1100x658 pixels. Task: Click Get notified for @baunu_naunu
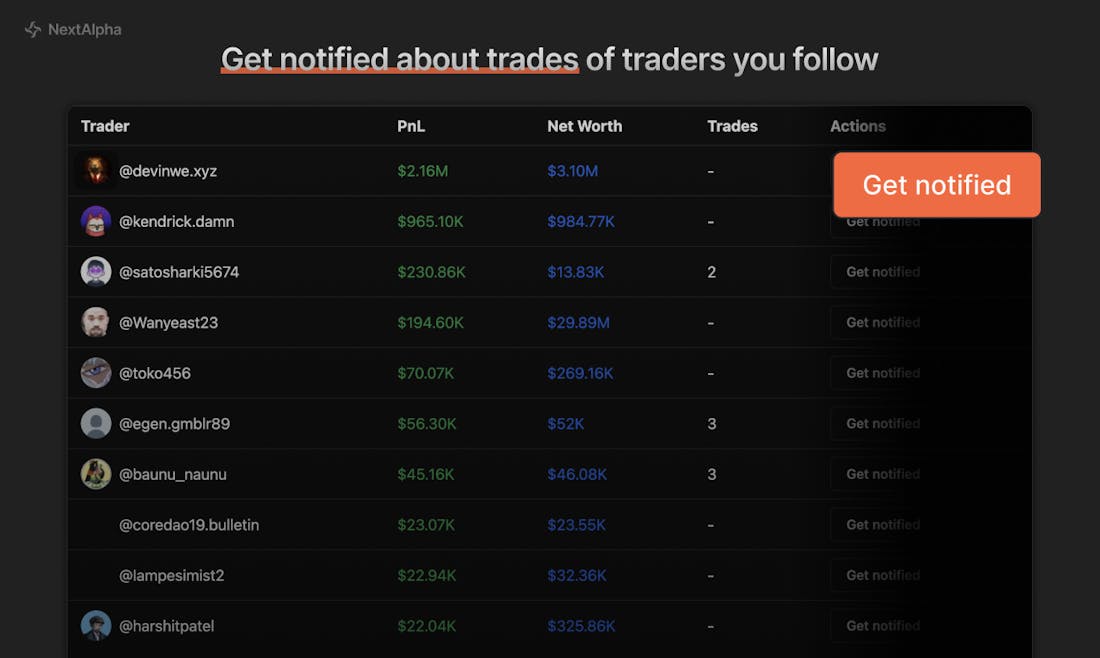[x=882, y=474]
